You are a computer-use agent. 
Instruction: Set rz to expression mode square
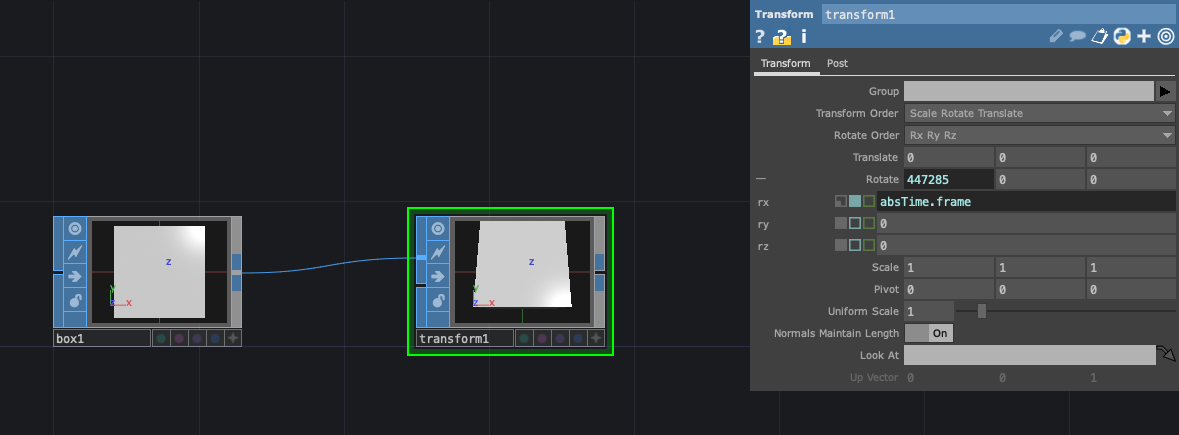pos(855,245)
